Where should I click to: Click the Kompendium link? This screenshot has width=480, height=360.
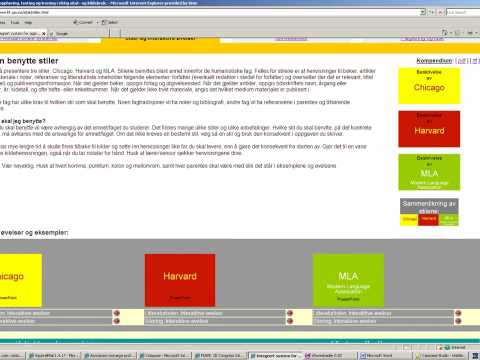point(434,61)
